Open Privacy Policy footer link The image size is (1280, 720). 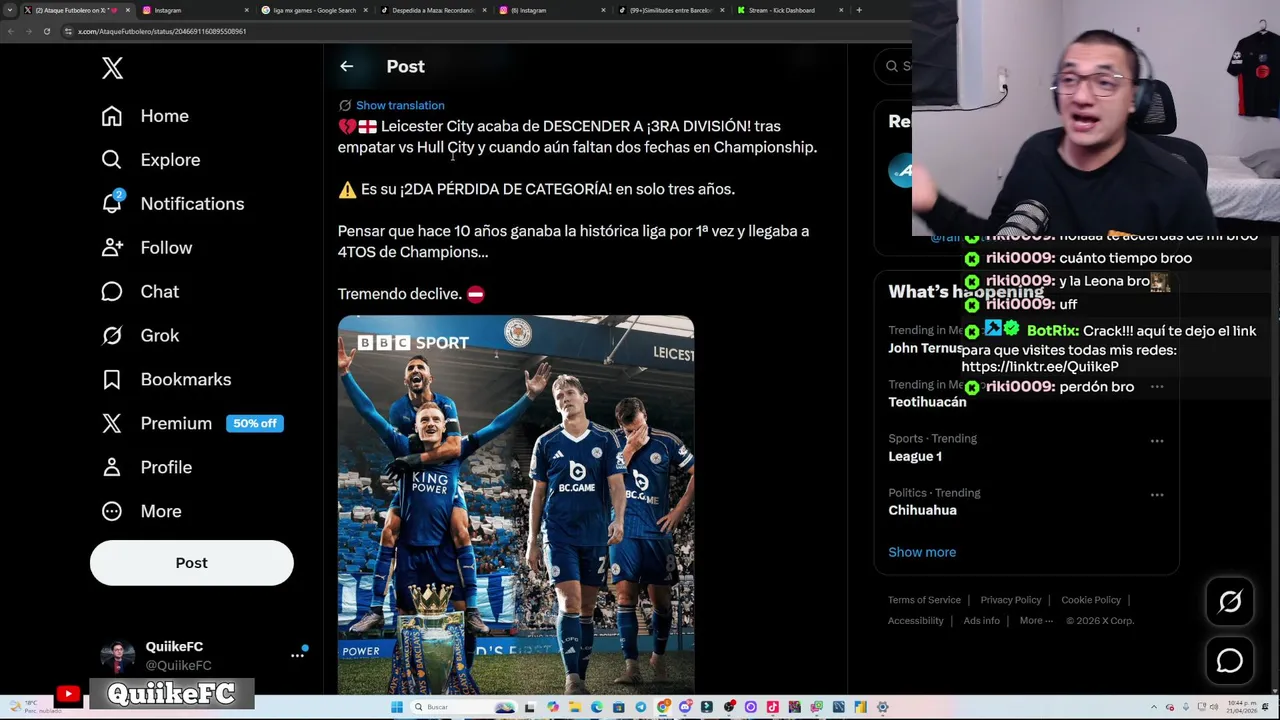[1011, 600]
